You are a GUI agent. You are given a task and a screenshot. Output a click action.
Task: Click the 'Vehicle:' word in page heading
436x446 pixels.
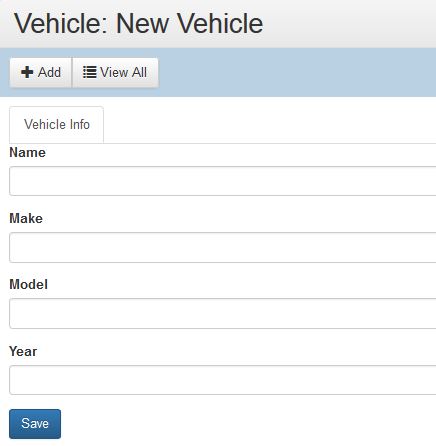61,23
